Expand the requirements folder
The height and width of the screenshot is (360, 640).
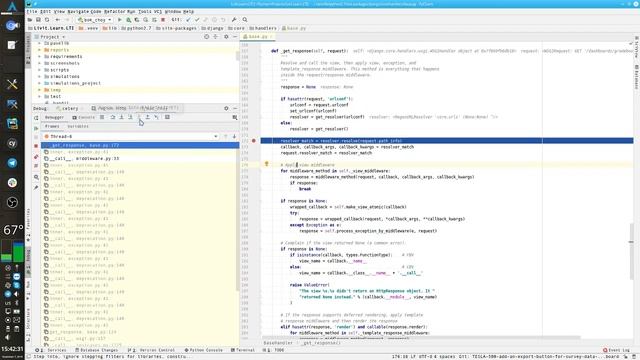point(40,56)
